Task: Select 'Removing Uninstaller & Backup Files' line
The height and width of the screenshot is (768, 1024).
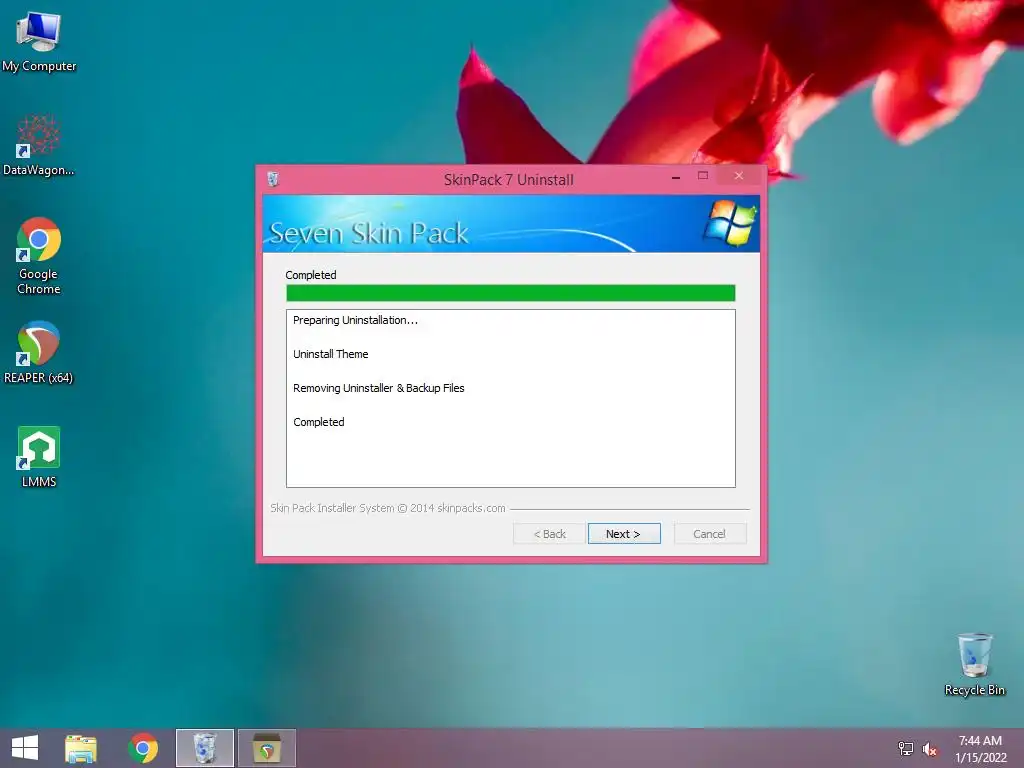Action: coord(379,388)
